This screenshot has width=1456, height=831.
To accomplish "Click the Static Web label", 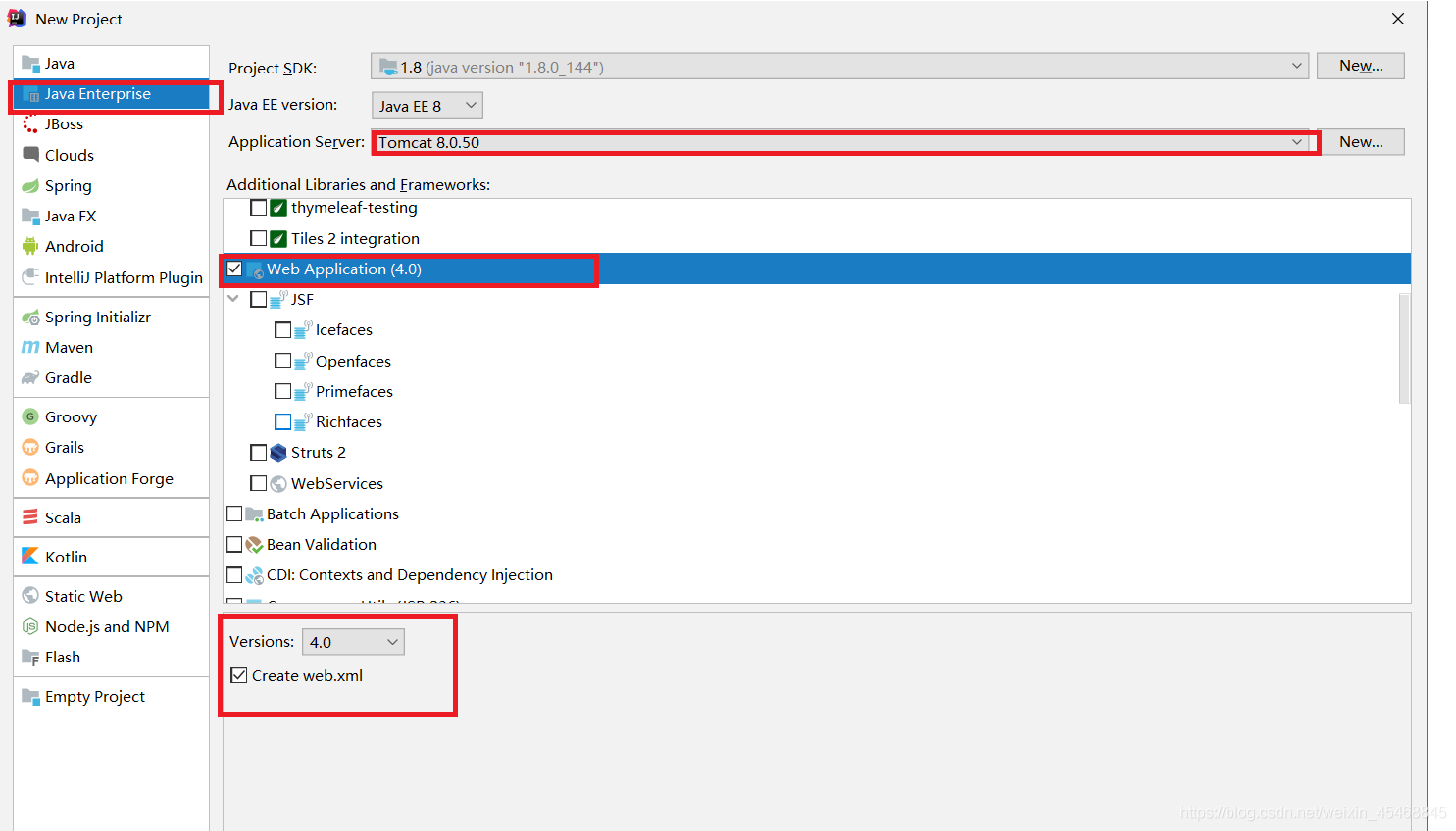I will point(83,597).
